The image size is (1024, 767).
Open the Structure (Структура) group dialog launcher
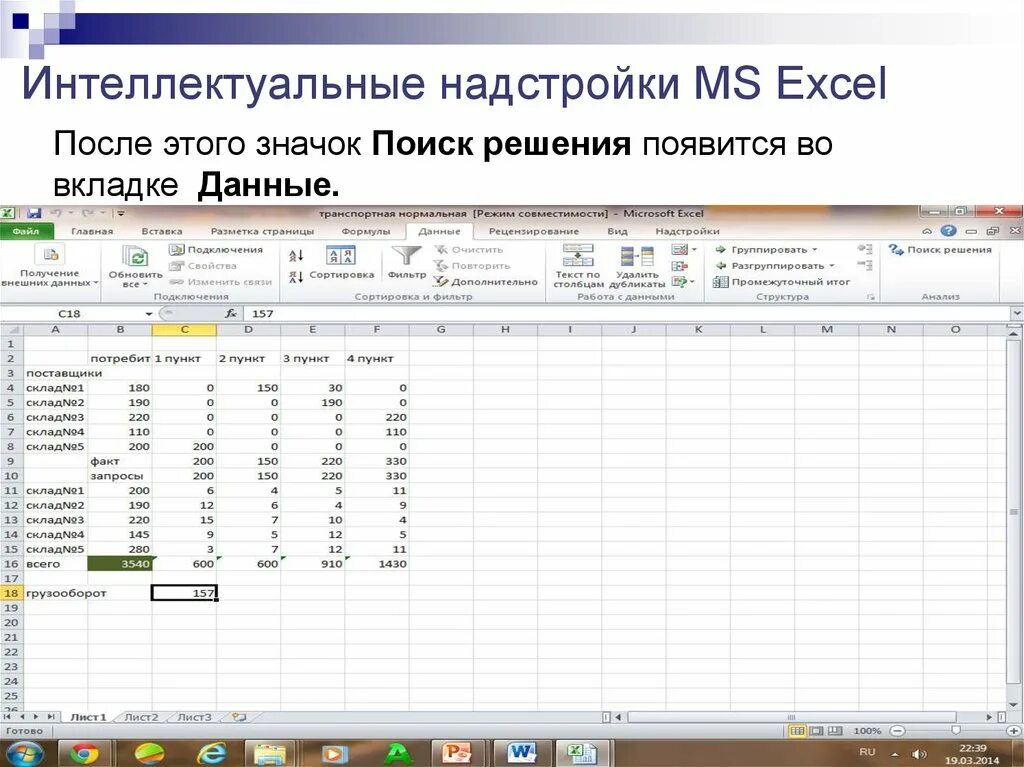pyautogui.click(x=870, y=297)
